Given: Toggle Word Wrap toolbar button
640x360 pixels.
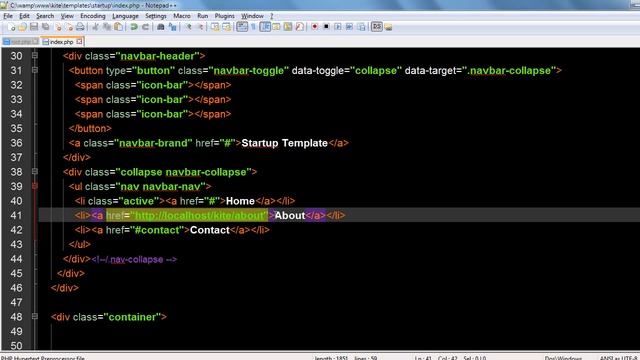Looking at the screenshot, I should click(x=242, y=27).
